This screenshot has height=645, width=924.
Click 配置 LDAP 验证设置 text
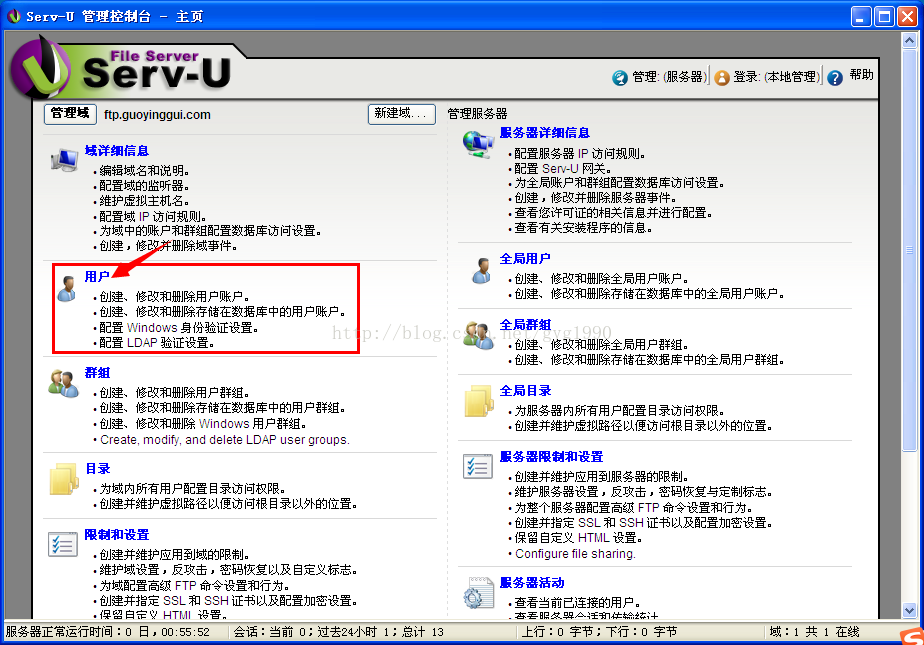coord(157,343)
